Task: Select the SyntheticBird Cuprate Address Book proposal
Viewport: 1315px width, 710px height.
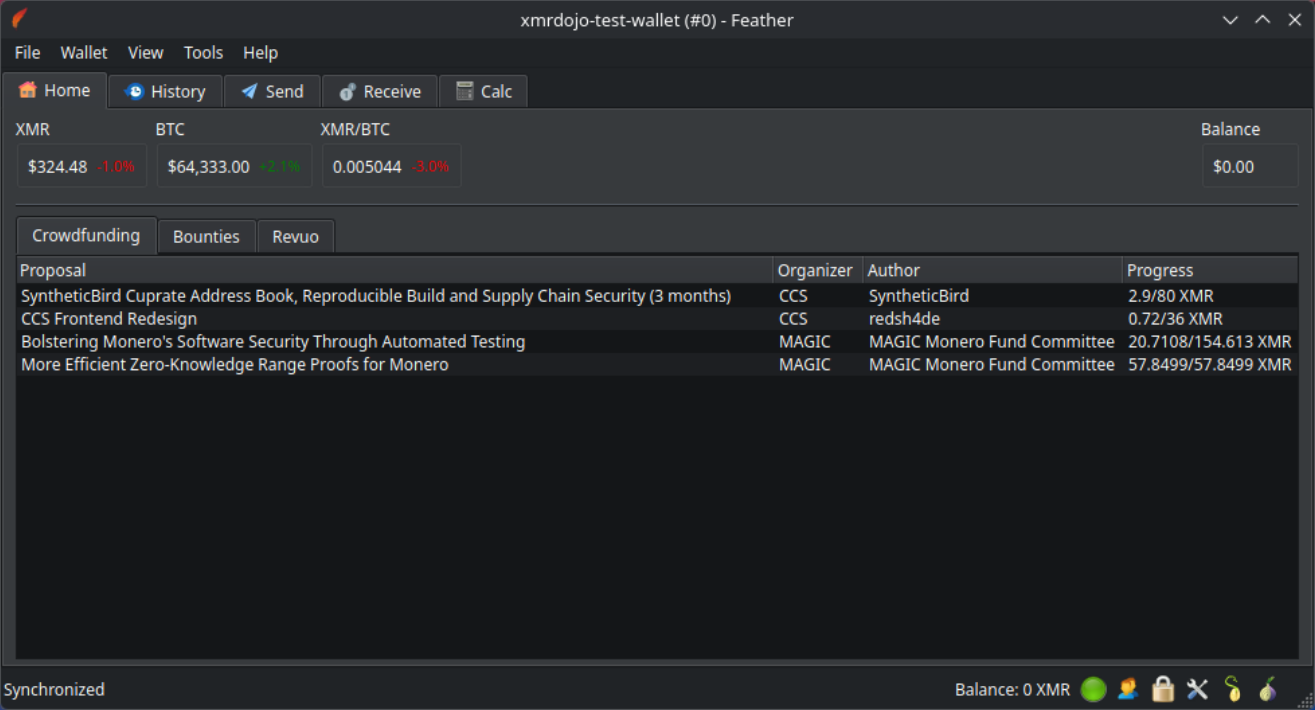Action: (376, 296)
